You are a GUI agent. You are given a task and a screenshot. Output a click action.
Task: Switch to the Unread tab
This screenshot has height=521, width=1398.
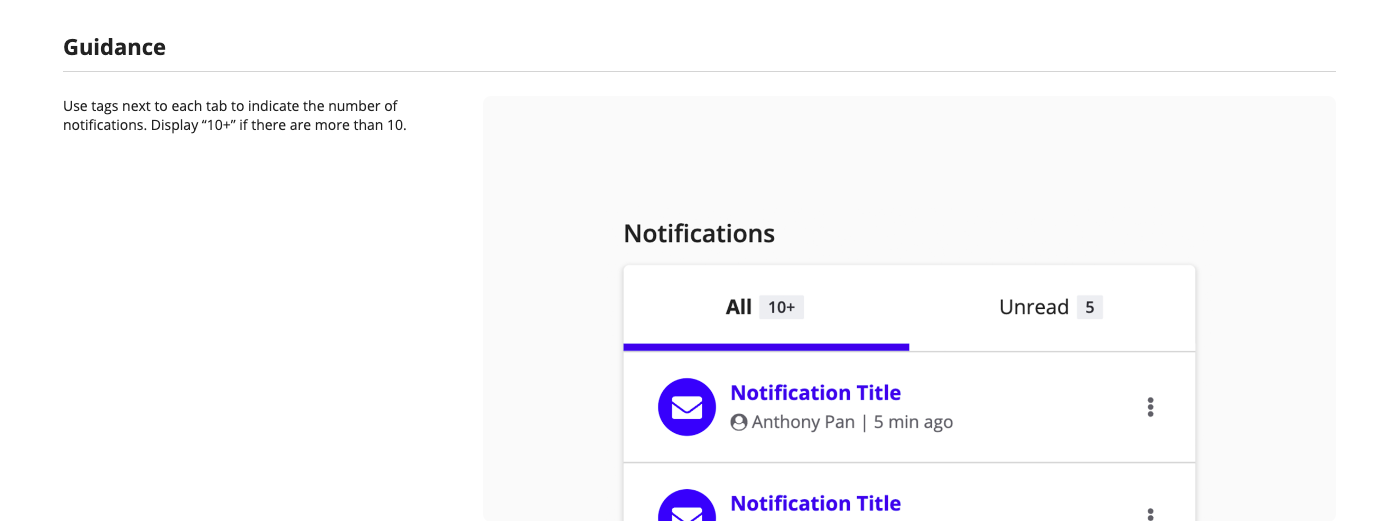click(1033, 307)
